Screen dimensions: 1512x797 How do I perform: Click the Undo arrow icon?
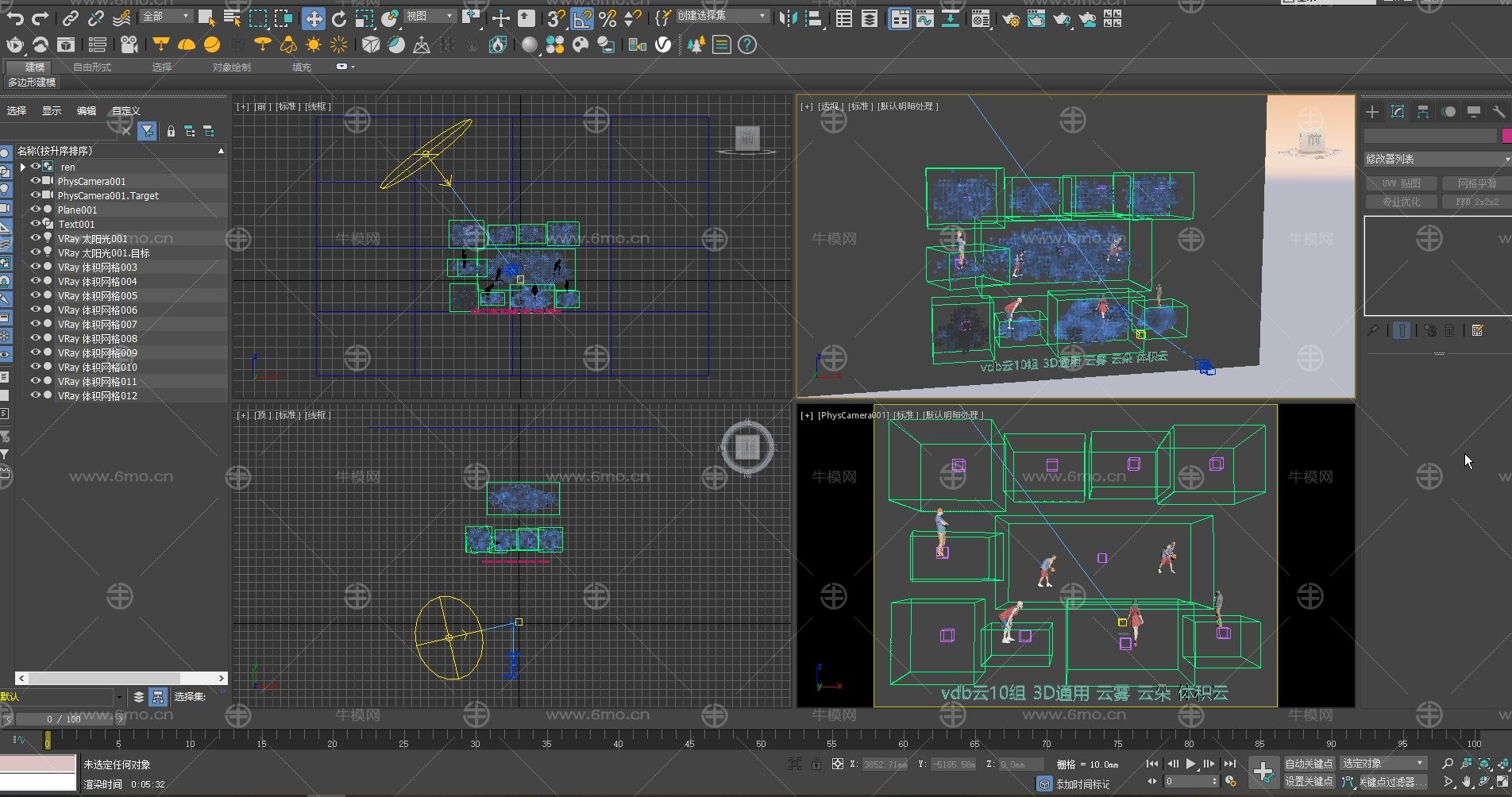point(15,18)
